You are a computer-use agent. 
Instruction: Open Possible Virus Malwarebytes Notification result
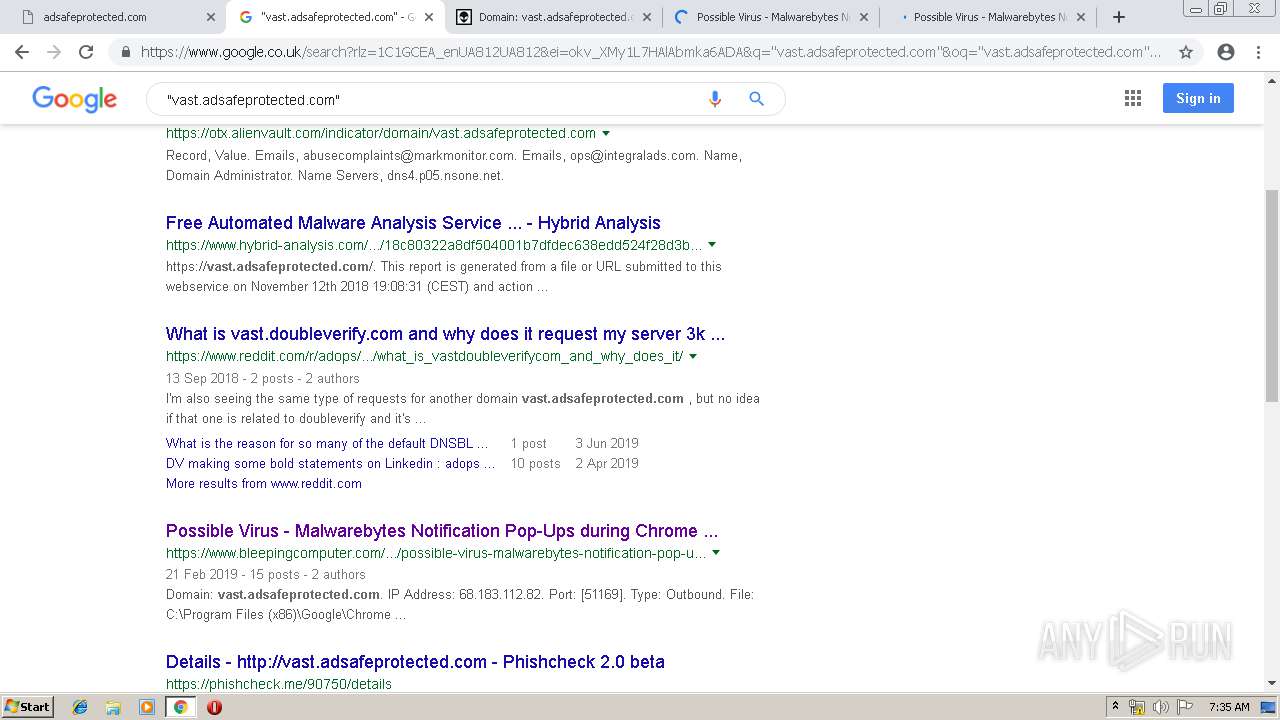click(x=442, y=531)
